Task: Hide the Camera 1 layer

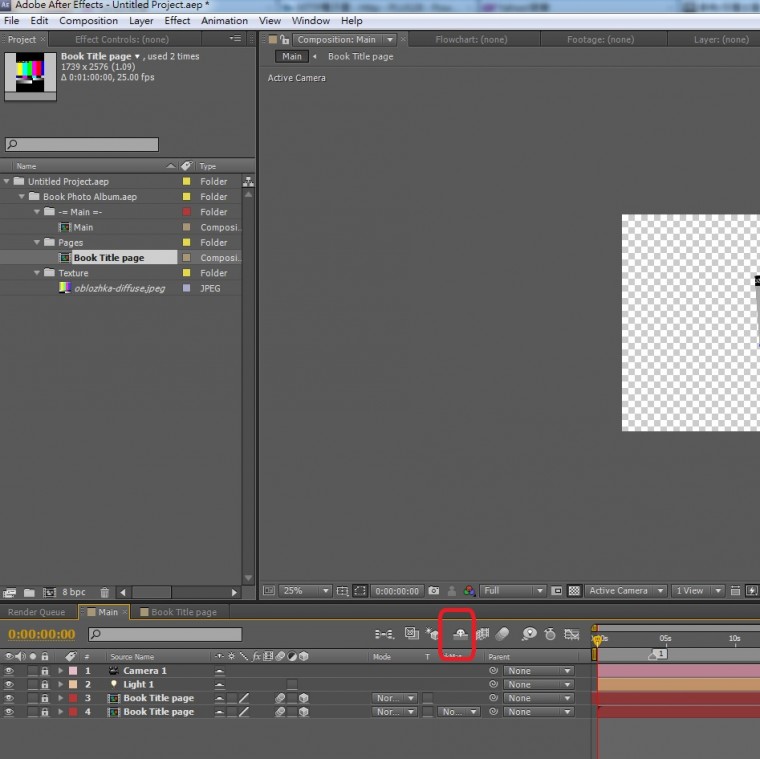Action: pos(10,671)
